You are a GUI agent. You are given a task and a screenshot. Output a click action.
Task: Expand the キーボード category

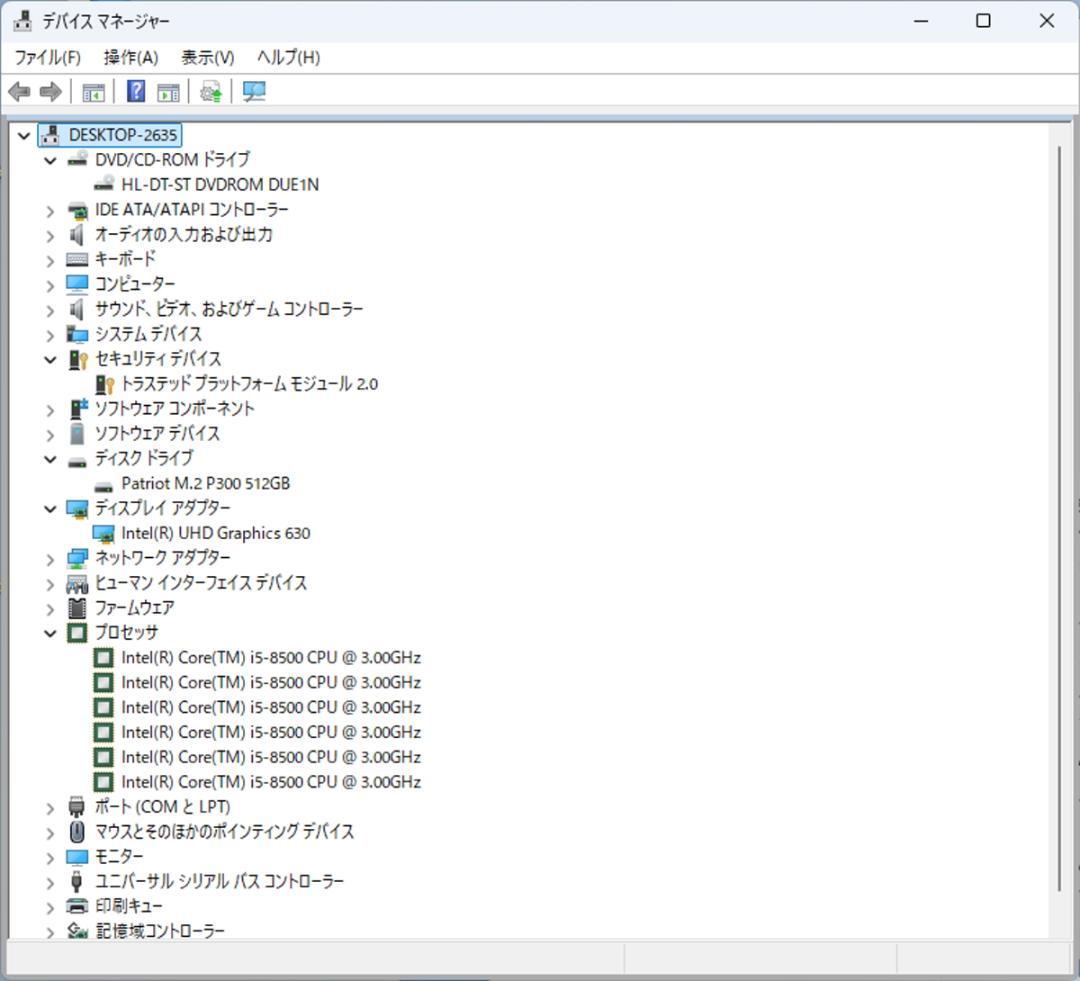pyautogui.click(x=49, y=259)
